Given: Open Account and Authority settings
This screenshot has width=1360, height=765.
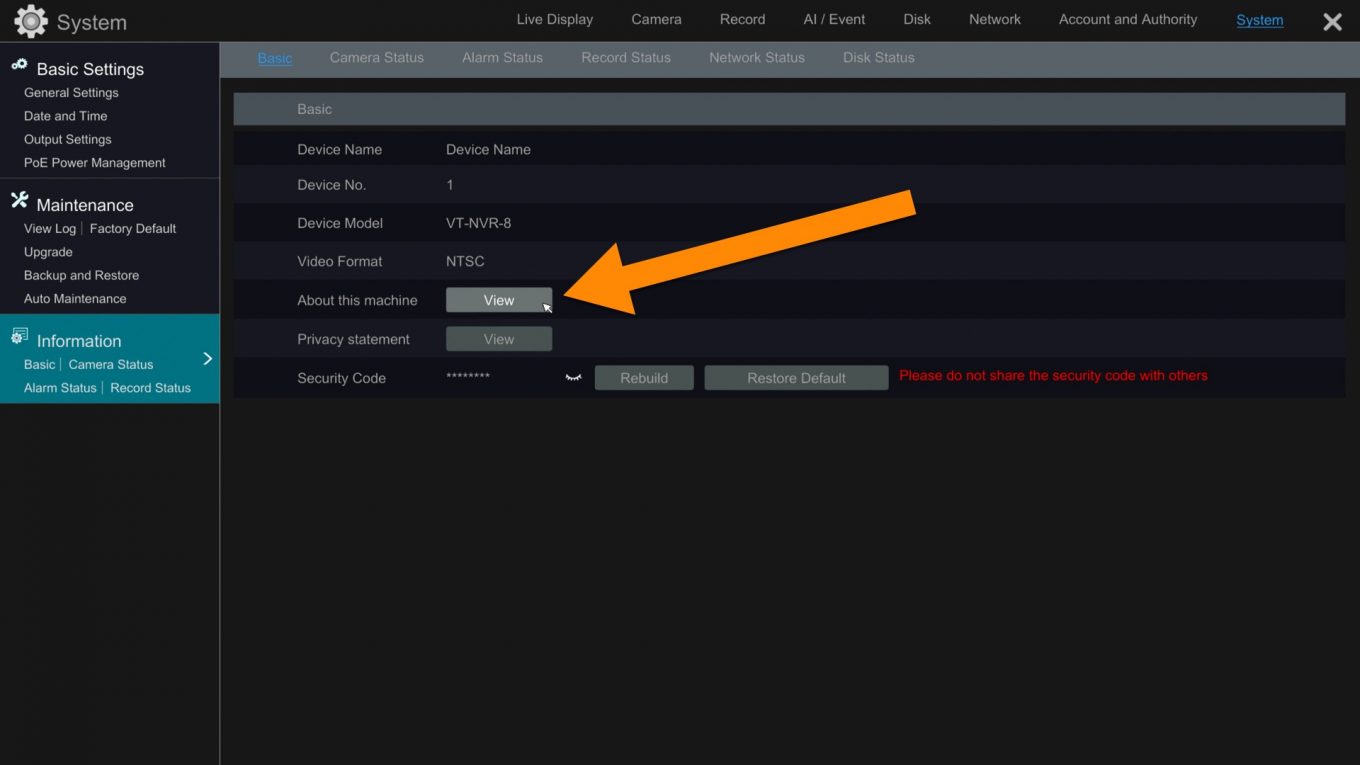Looking at the screenshot, I should click(1127, 19).
